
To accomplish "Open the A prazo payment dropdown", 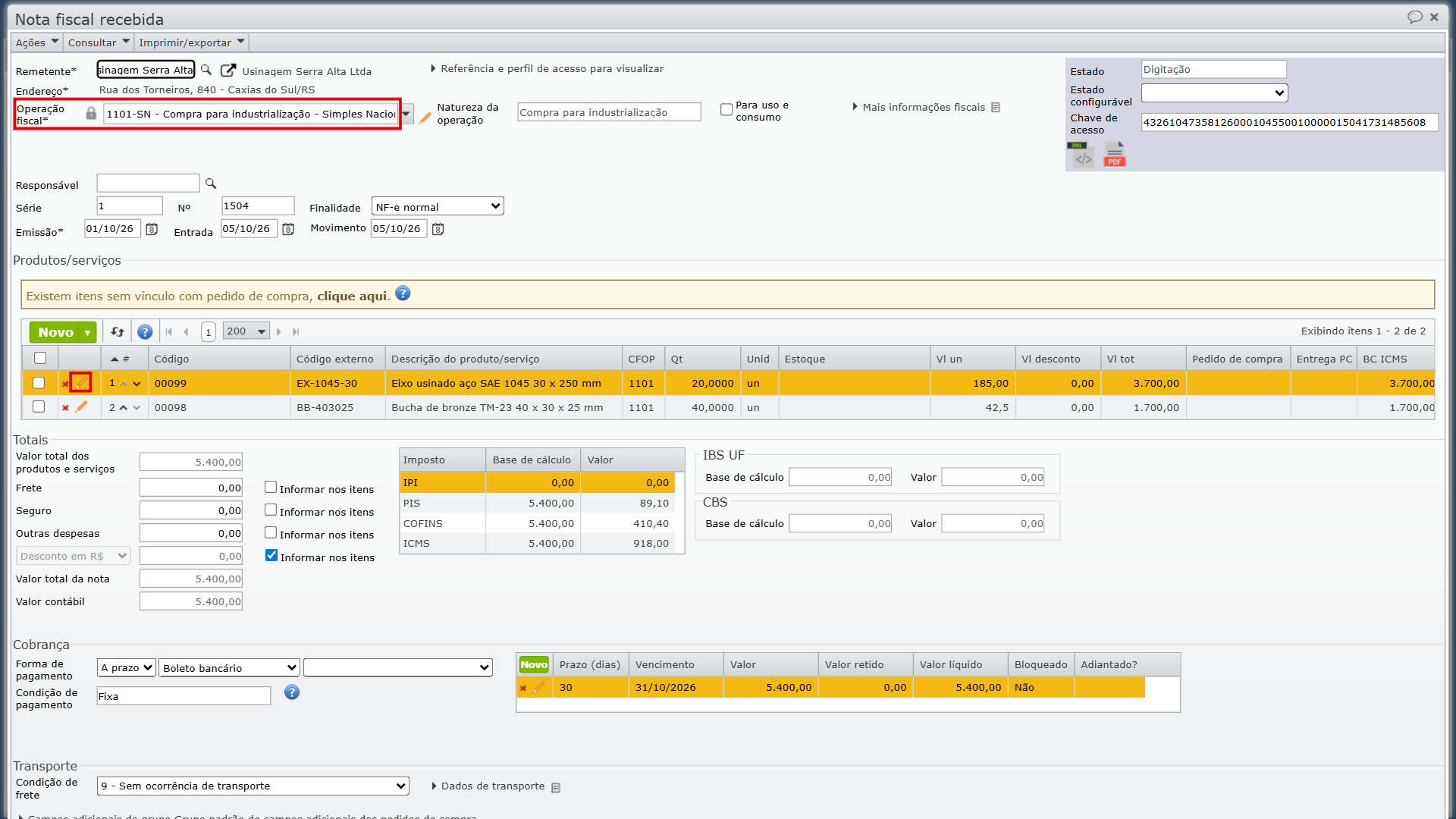I will pyautogui.click(x=127, y=667).
